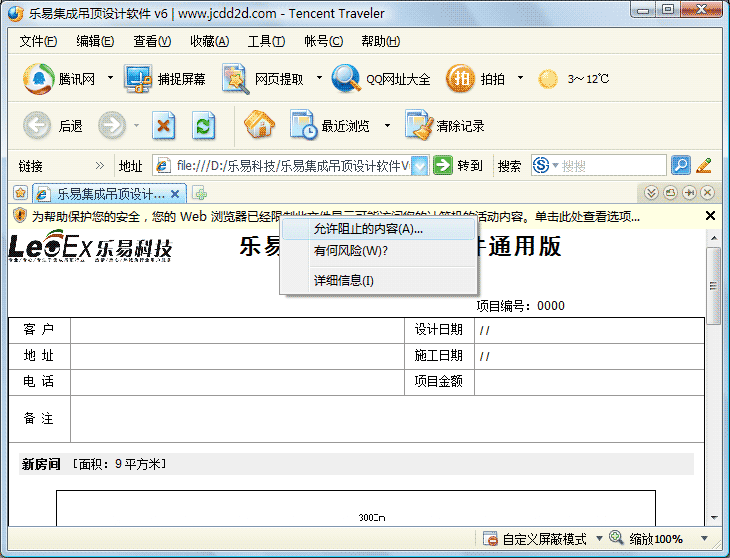Click the screen capture icon
Image resolution: width=730 pixels, height=558 pixels.
coord(137,79)
